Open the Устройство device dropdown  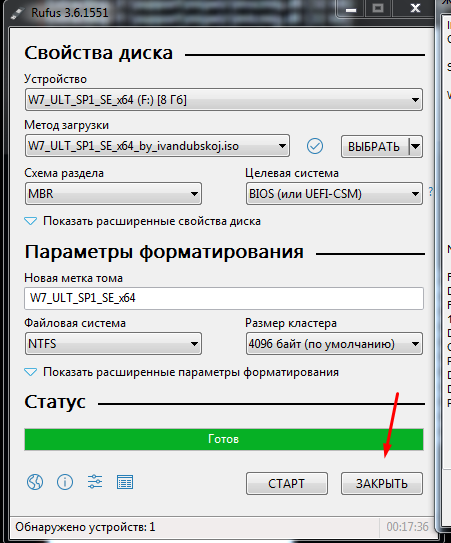click(224, 100)
